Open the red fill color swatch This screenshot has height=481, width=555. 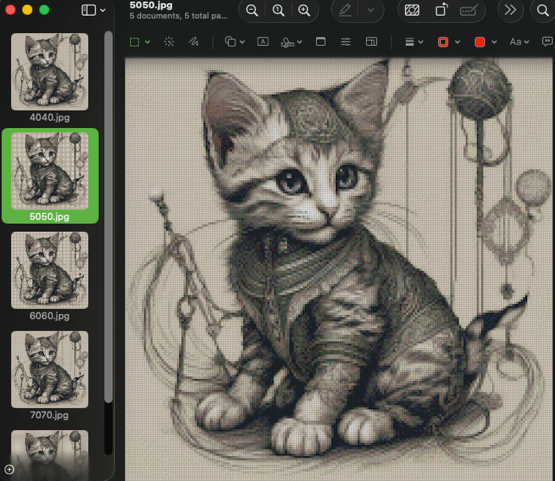[485, 42]
